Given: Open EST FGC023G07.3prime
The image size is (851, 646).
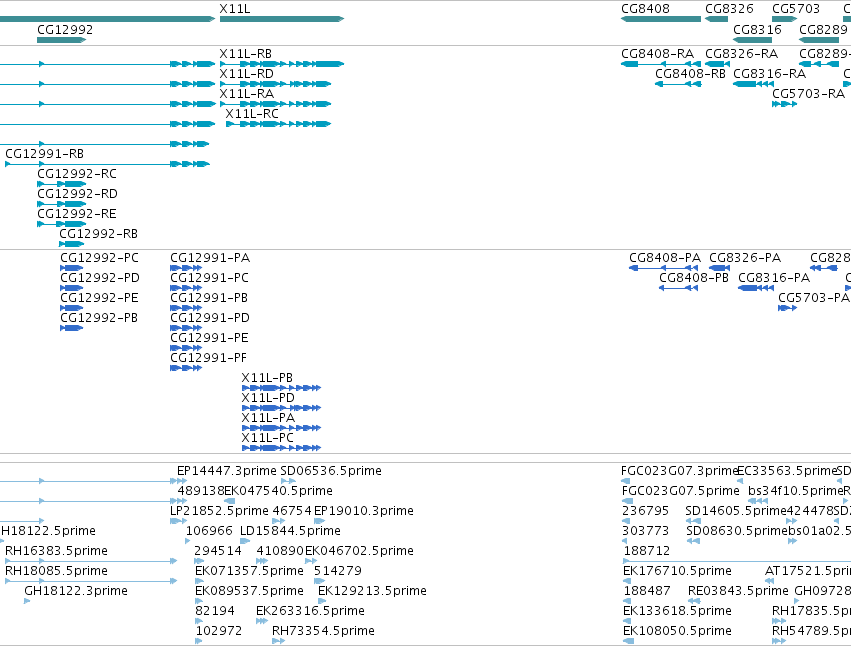Looking at the screenshot, I should click(679, 471).
